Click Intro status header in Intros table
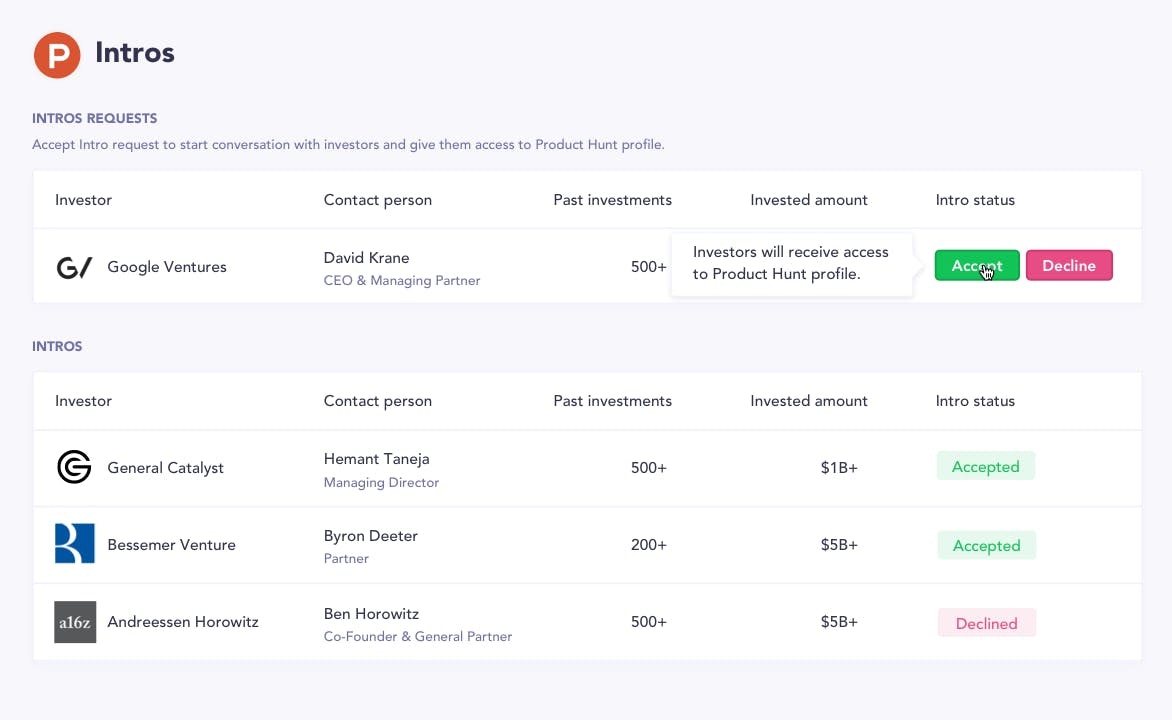 pyautogui.click(x=975, y=401)
